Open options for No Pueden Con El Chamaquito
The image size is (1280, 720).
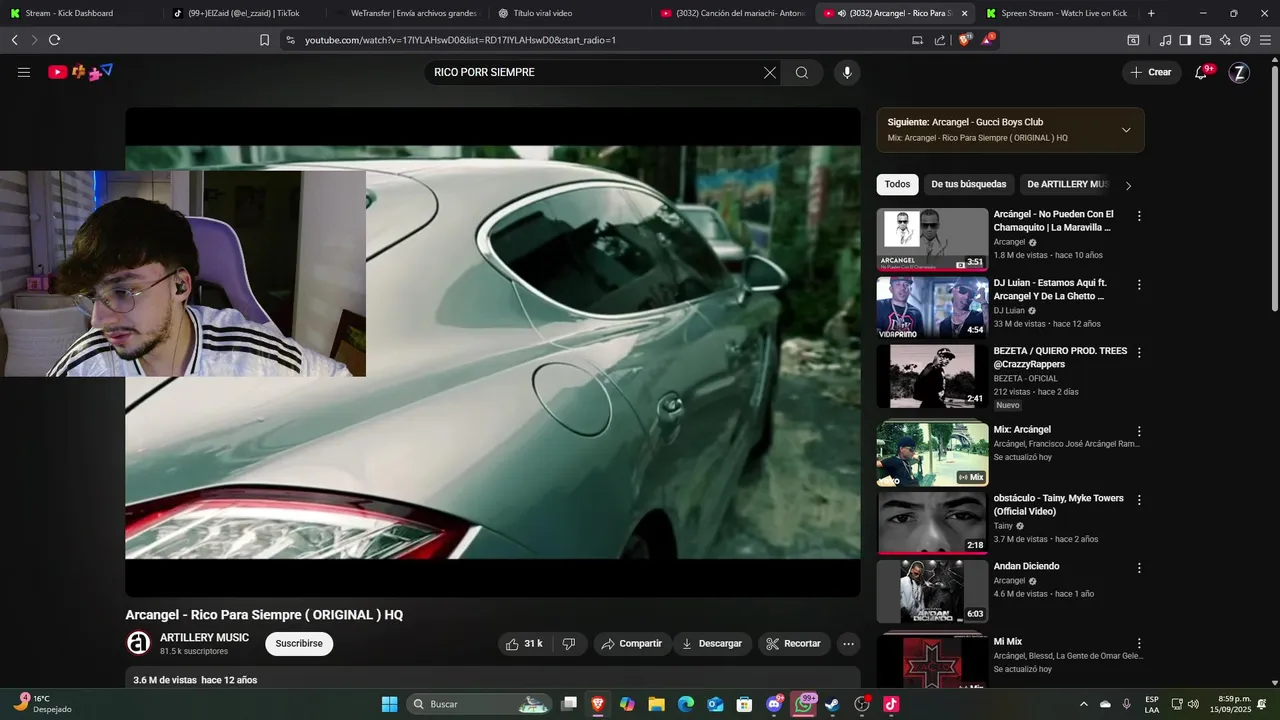pyautogui.click(x=1139, y=216)
